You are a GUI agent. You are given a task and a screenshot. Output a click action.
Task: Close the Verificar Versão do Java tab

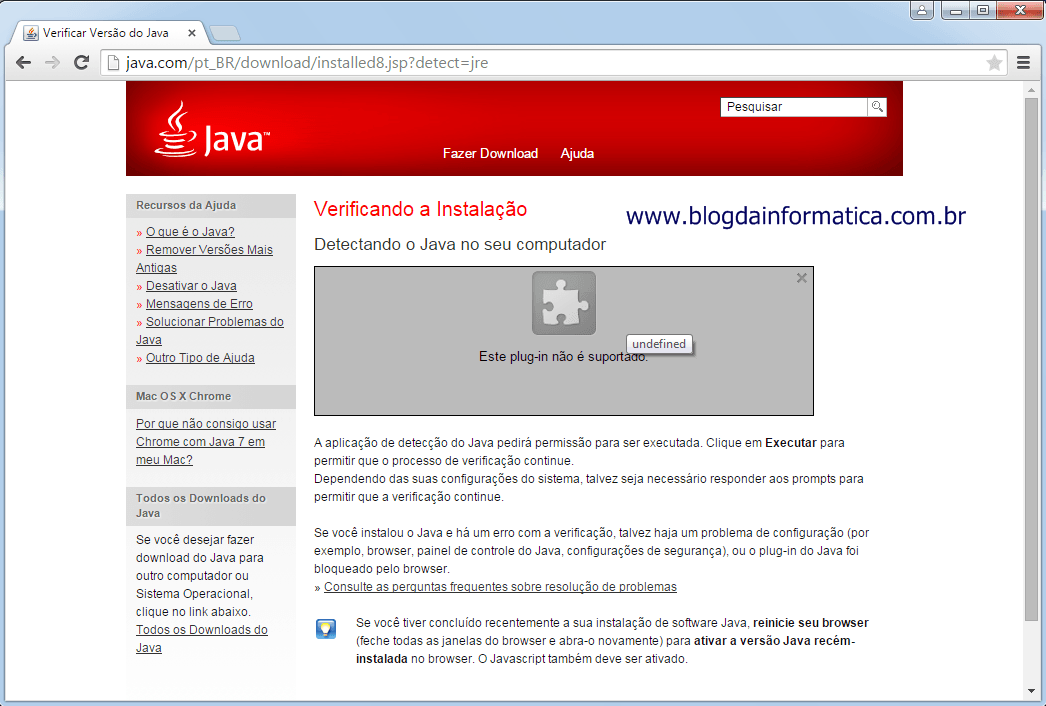point(192,33)
